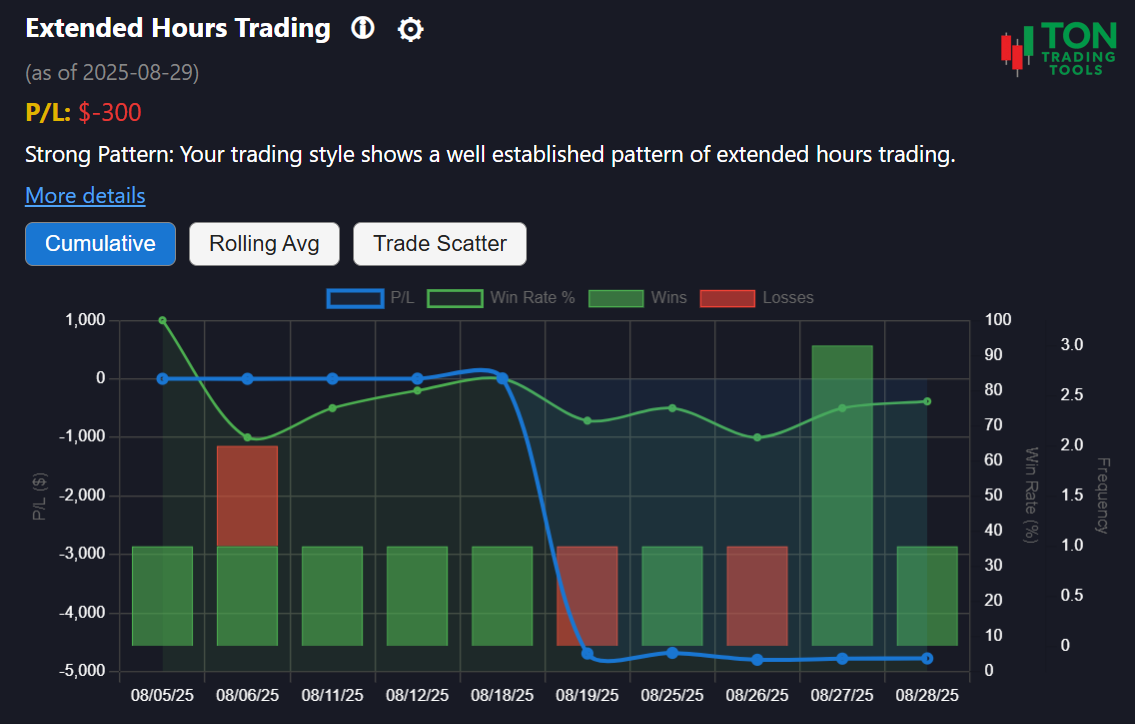Screen dimensions: 1135x724
Task: Click the tall green bar on 08/27/25
Action: (x=841, y=490)
